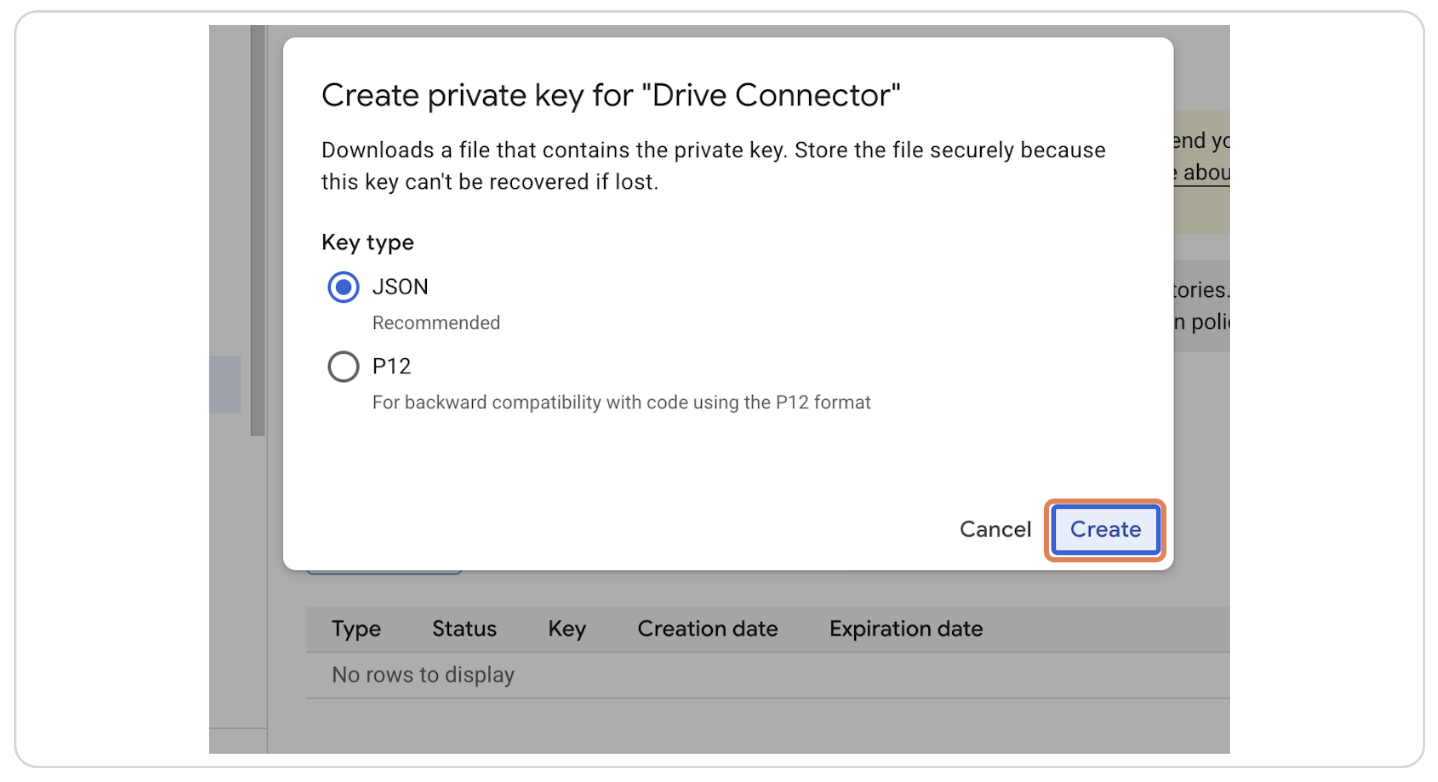Sort keys by Creation date
Image resolution: width=1438 pixels, height=782 pixels.
(x=707, y=628)
